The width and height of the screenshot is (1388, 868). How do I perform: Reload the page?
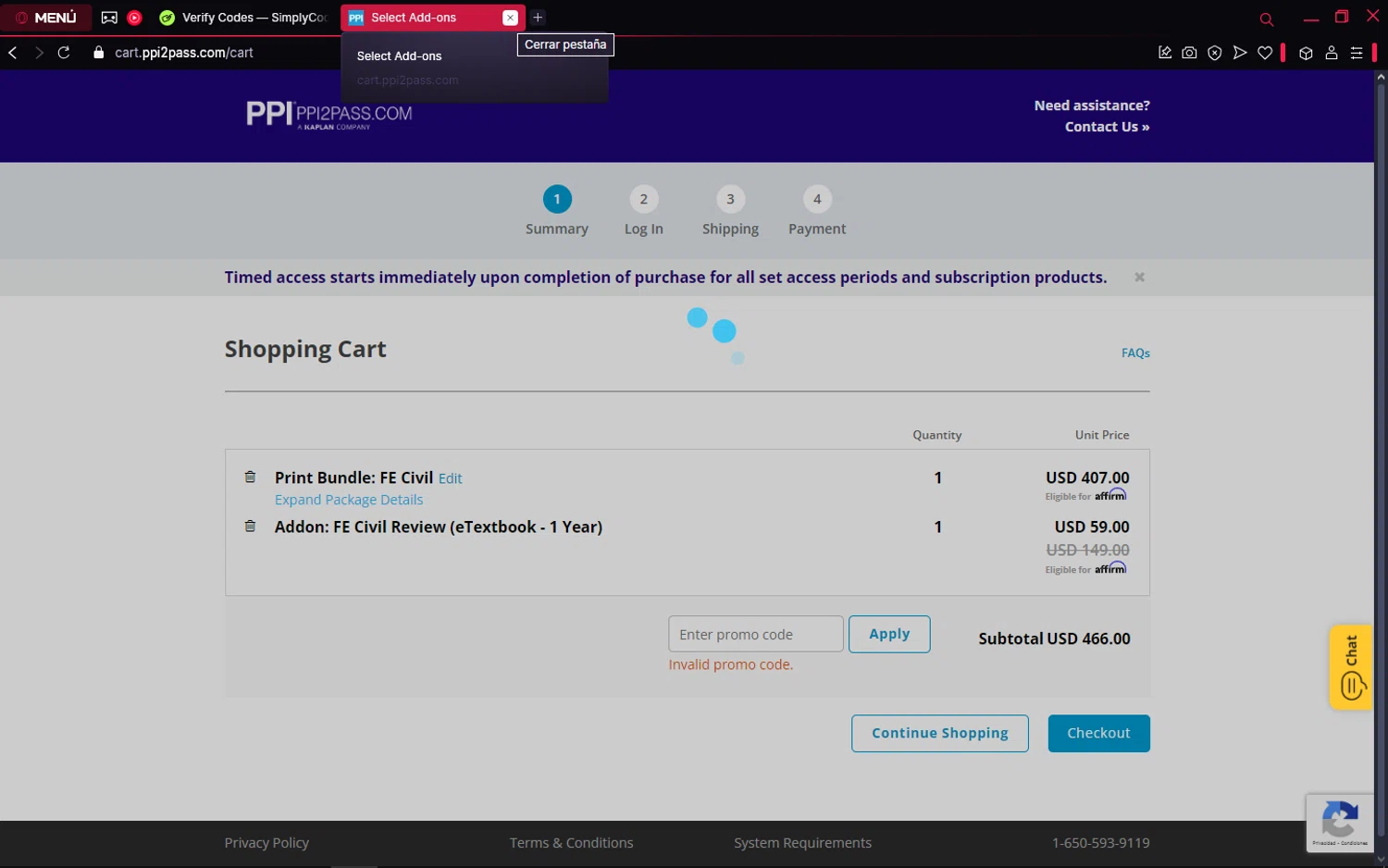[x=64, y=53]
